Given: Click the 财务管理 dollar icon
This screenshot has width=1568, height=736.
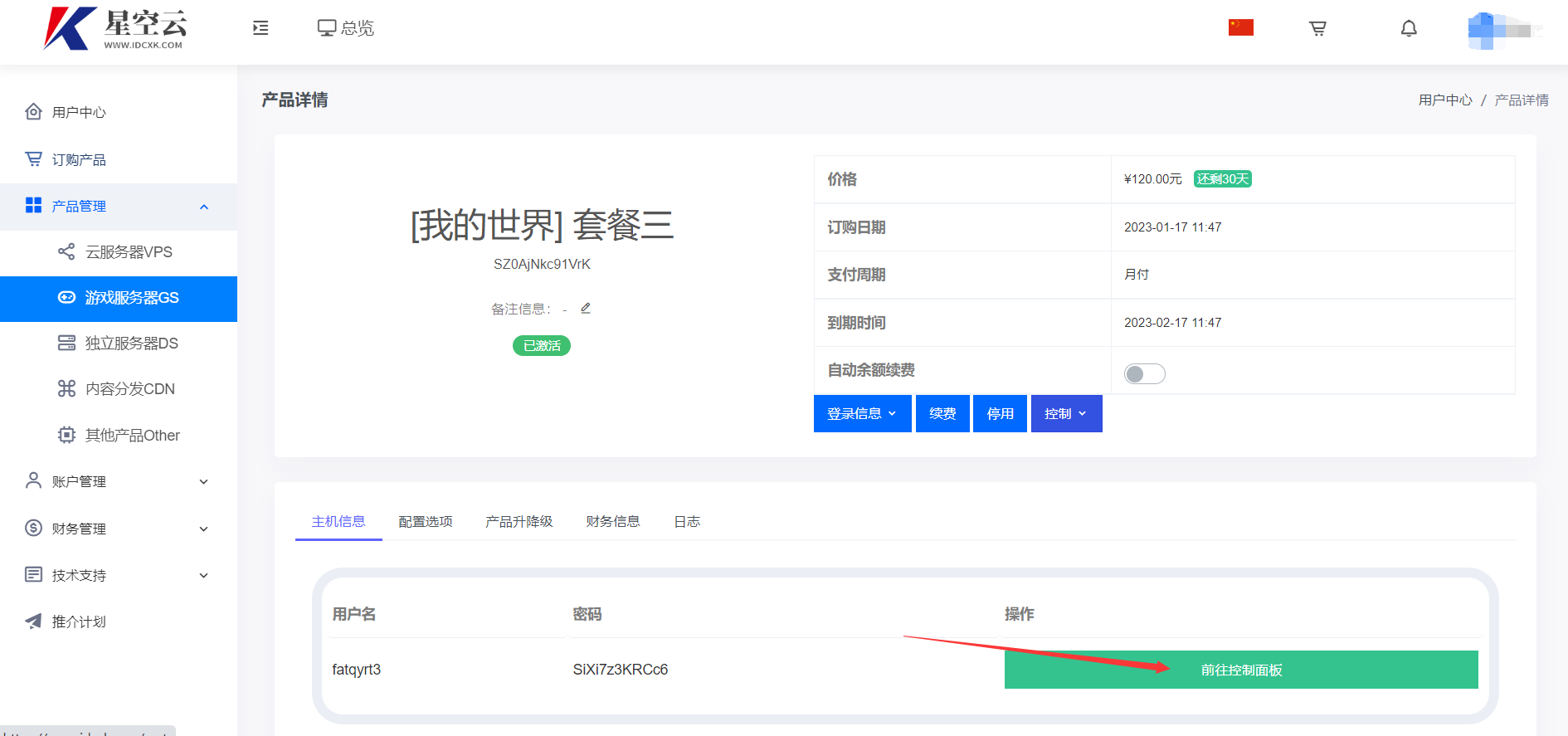Looking at the screenshot, I should [33, 528].
